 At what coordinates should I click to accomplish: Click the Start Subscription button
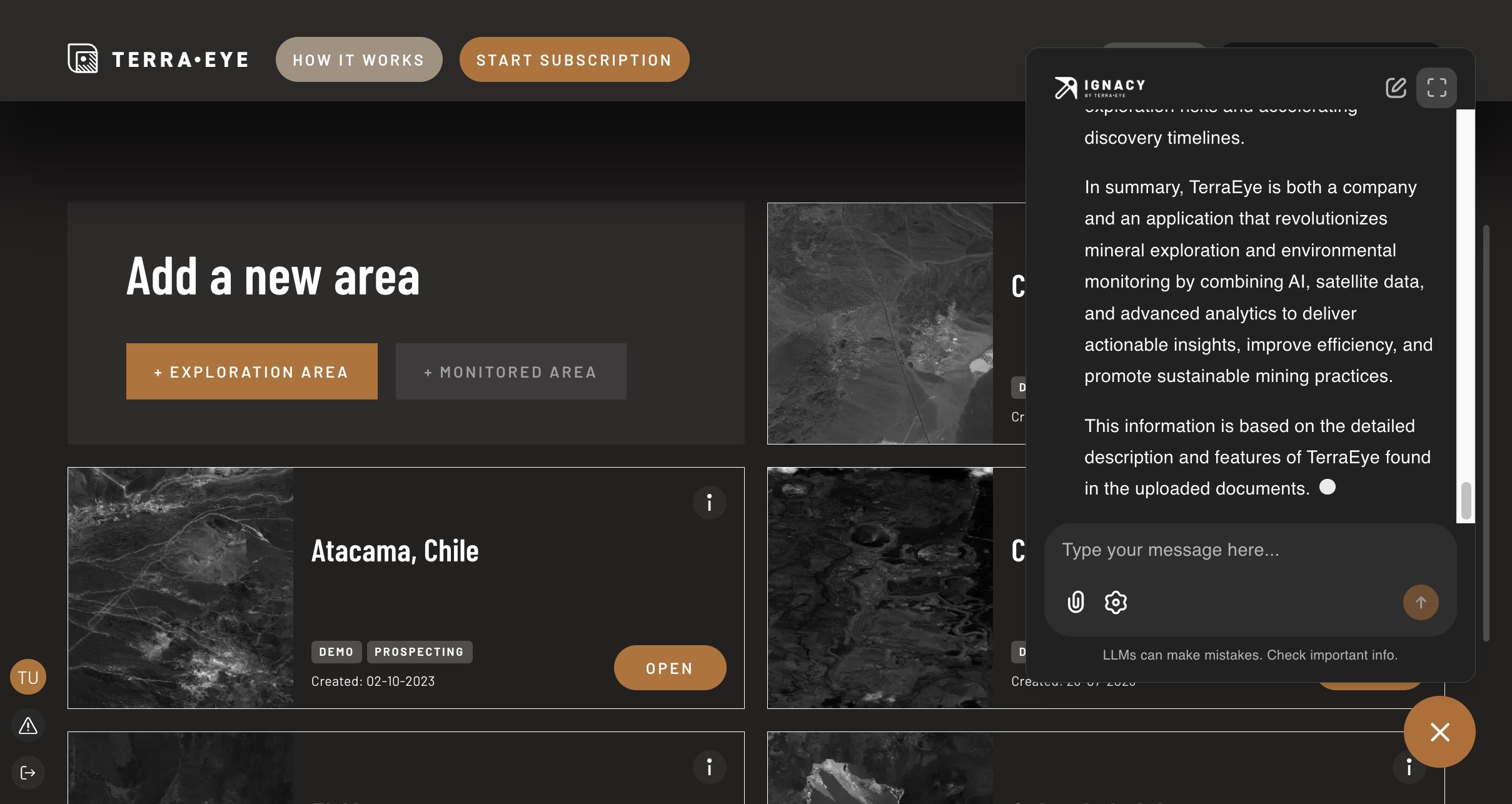[x=574, y=59]
